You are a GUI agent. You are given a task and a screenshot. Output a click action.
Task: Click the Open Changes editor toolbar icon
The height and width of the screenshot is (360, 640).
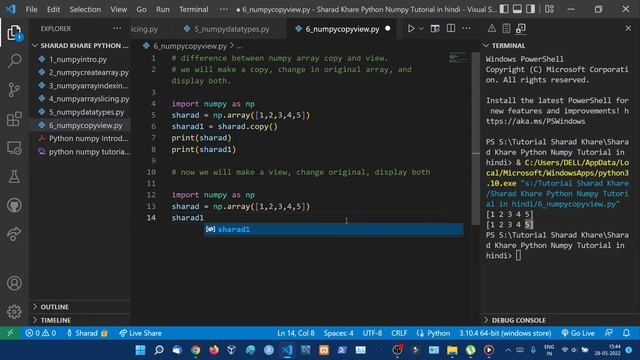(x=435, y=29)
